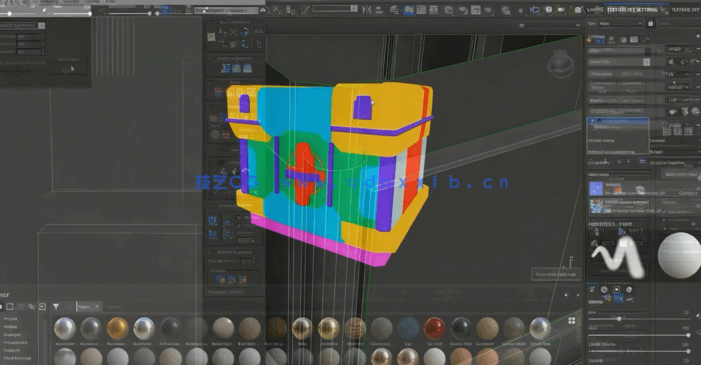Switch to the Texture Set List tab

[685, 9]
